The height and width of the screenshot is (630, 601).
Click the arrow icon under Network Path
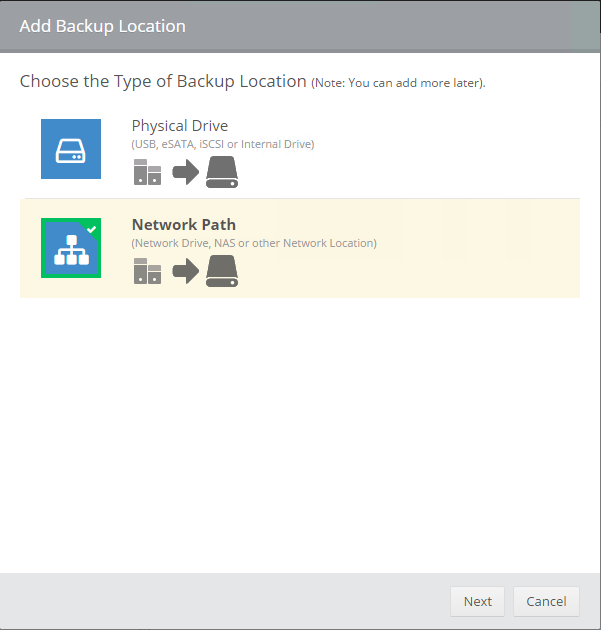(185, 271)
